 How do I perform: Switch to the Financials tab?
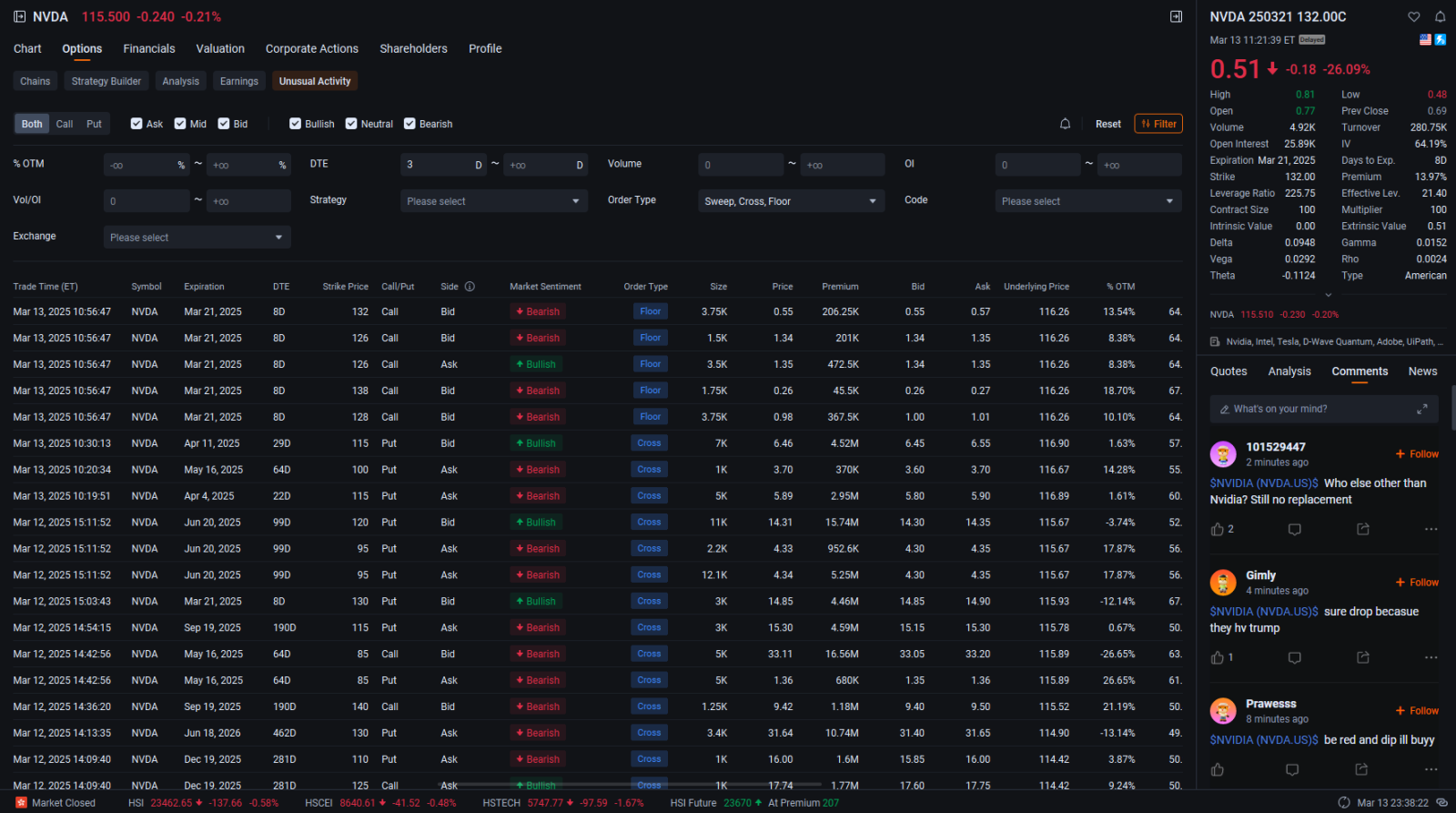coord(149,48)
